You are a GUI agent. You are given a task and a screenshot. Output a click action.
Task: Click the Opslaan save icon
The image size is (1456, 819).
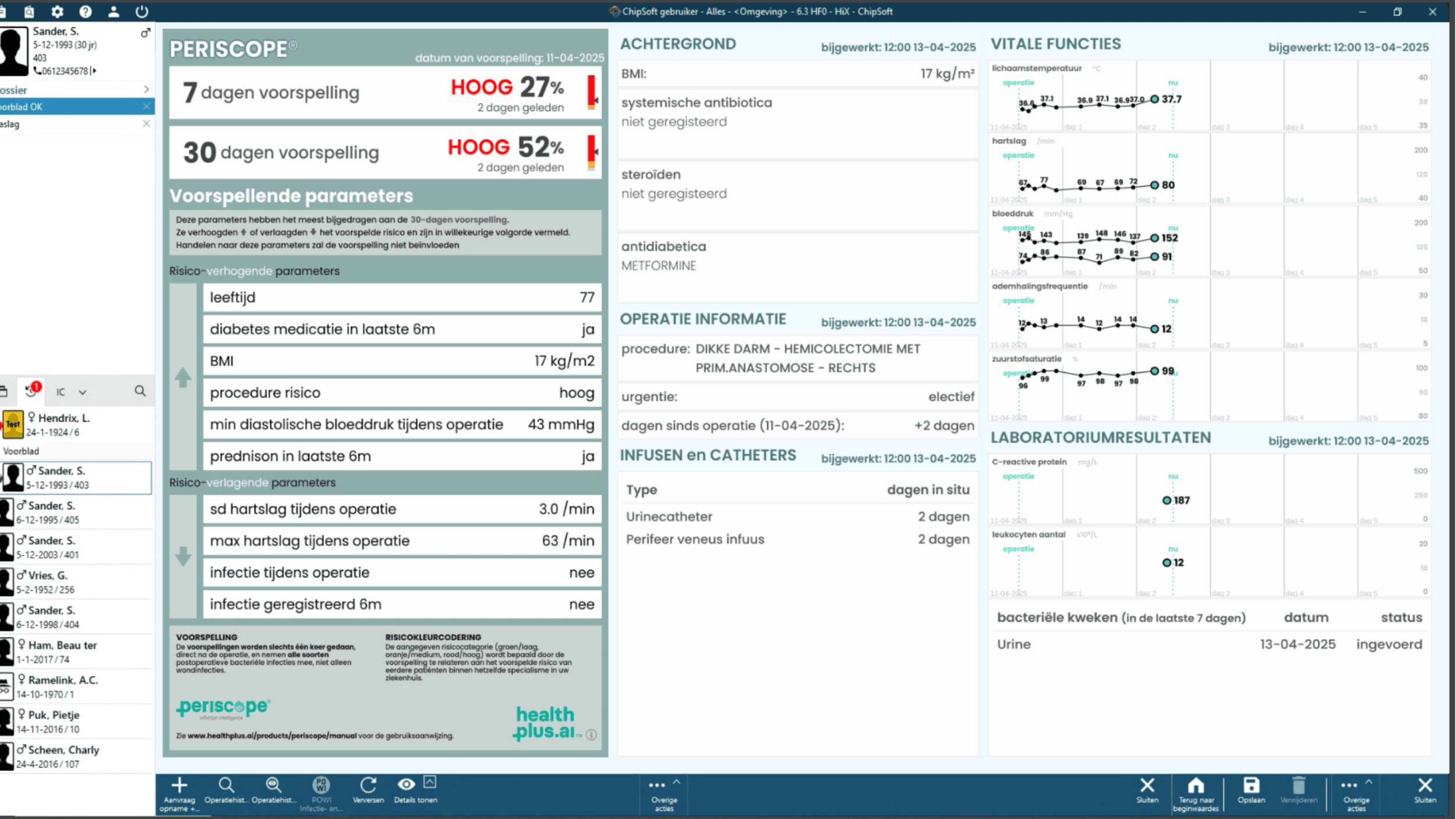[x=1251, y=786]
